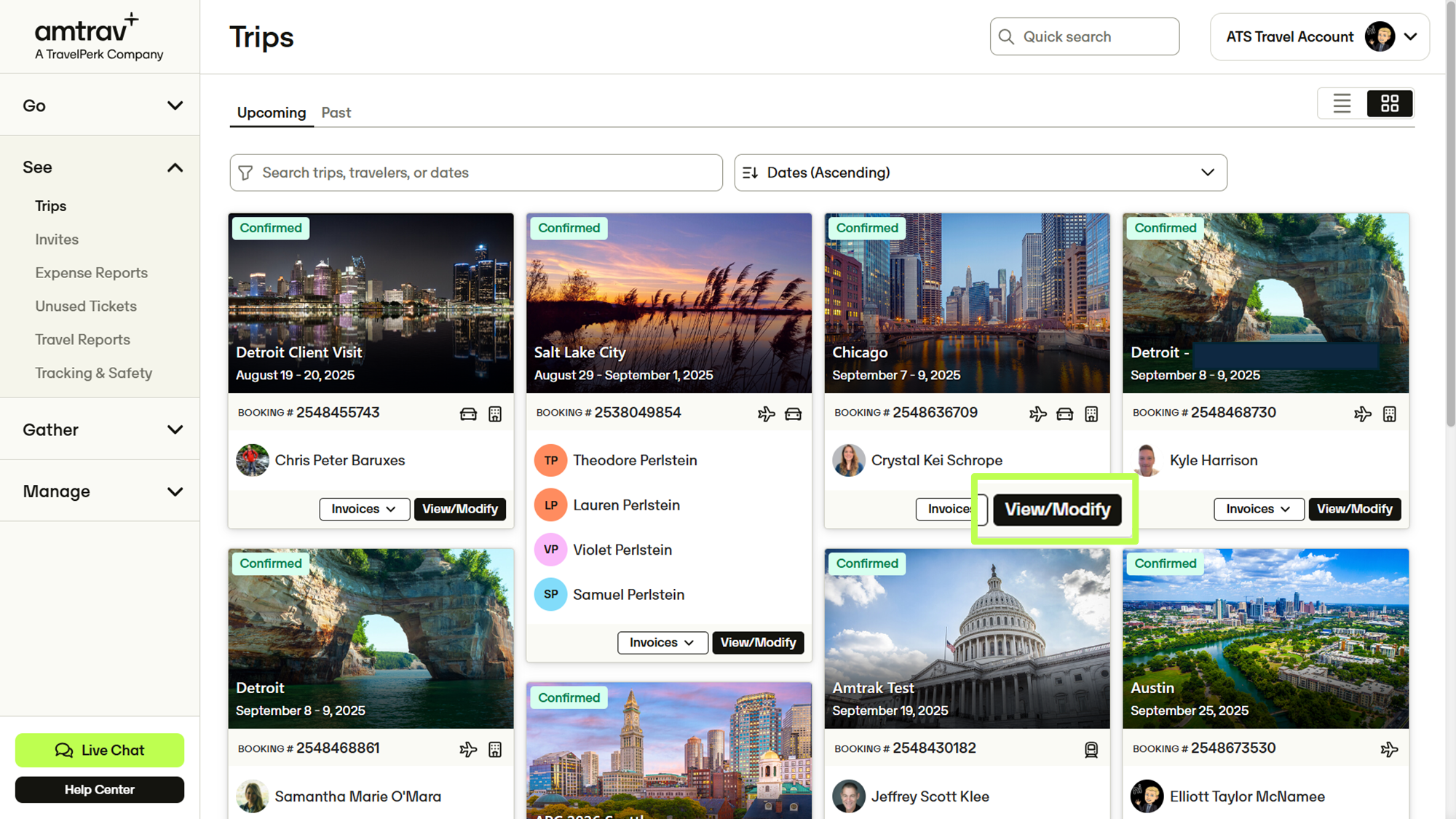Click booking number 2548430182

tap(934, 748)
